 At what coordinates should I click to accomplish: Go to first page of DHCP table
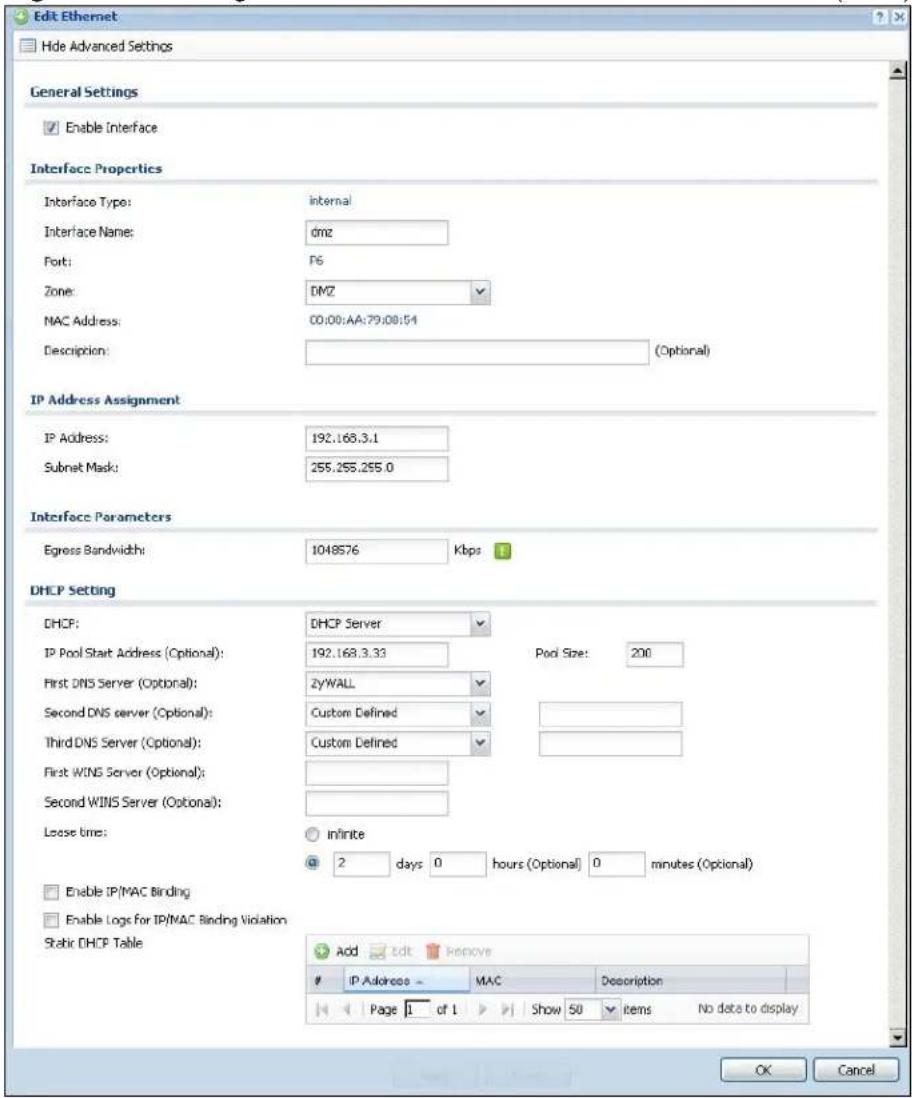click(x=322, y=1010)
